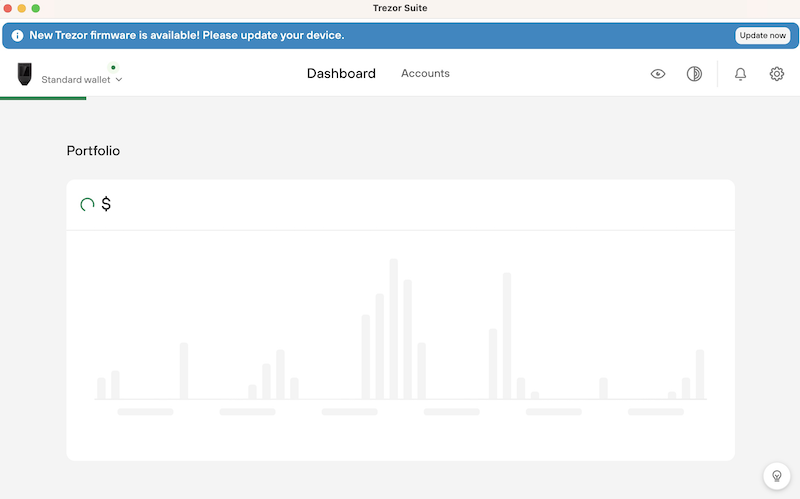Click the tallest bar in portfolio graph
The height and width of the screenshot is (499, 800).
393,329
